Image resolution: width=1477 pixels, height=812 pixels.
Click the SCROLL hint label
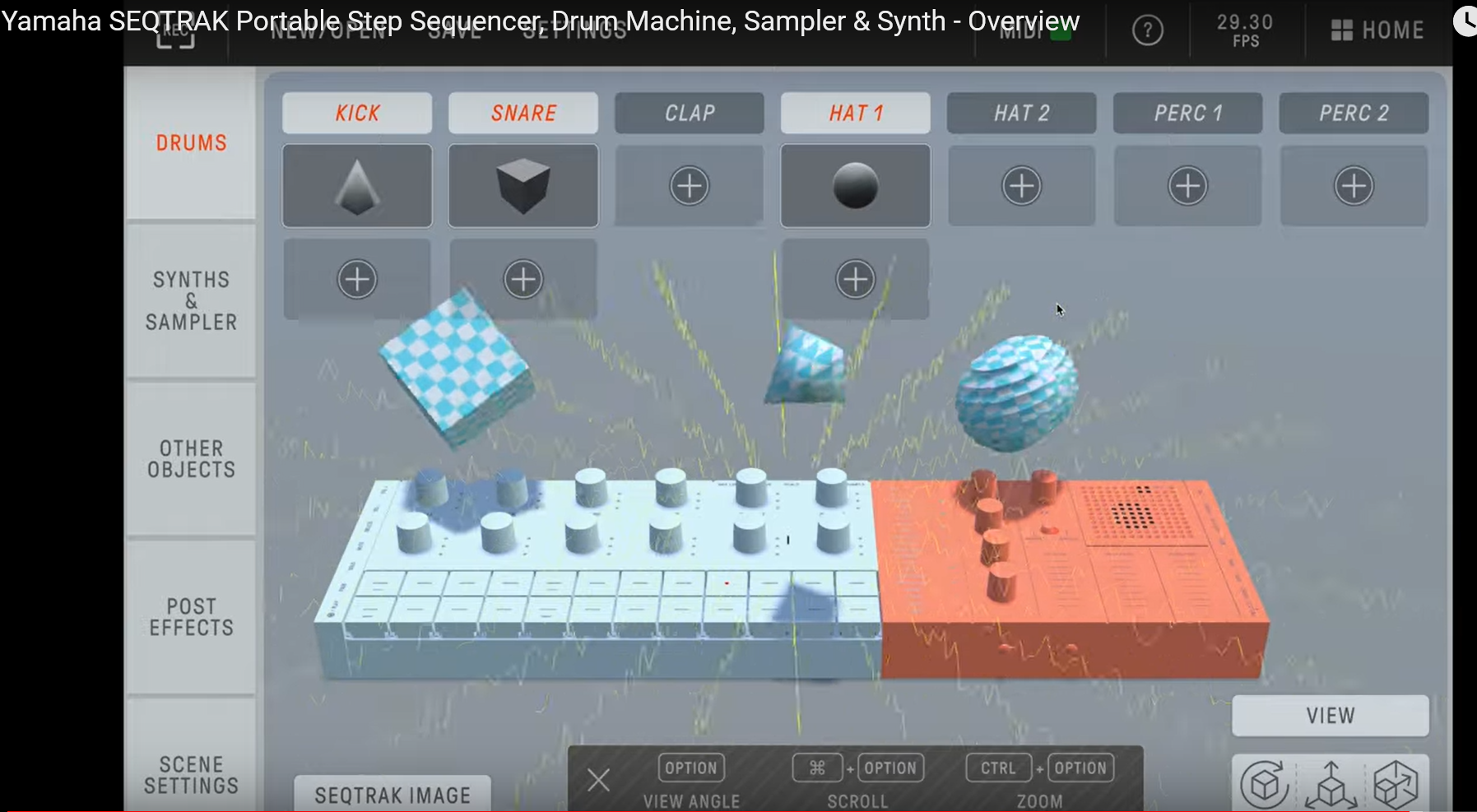(857, 801)
